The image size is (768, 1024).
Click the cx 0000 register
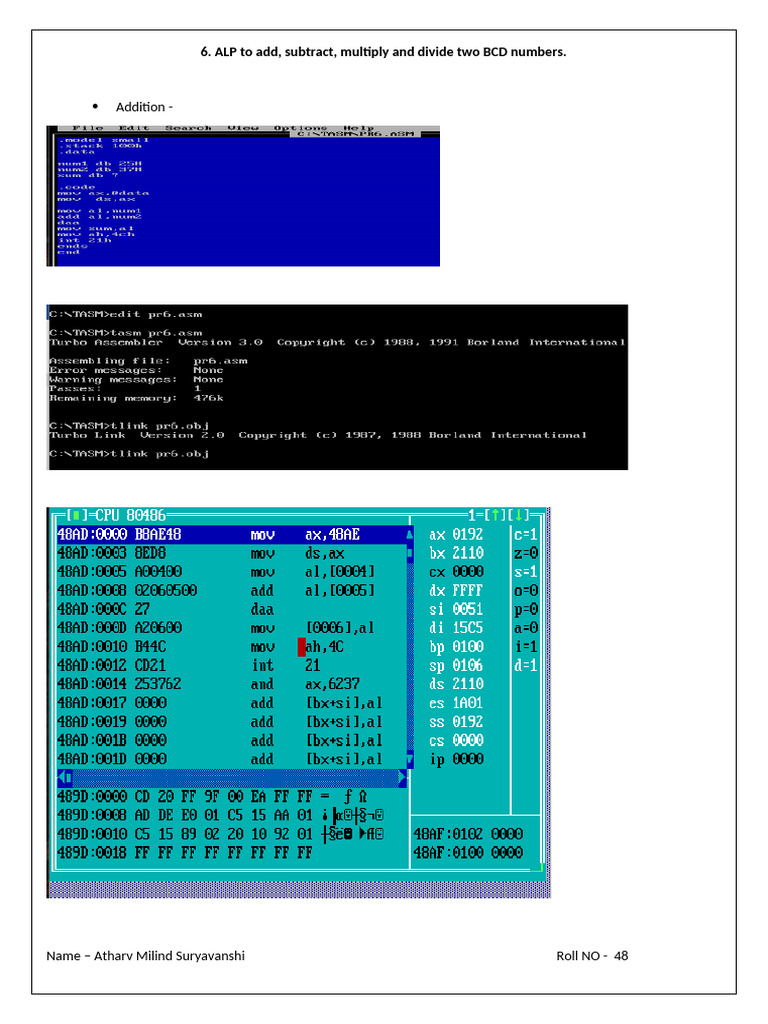pos(456,572)
